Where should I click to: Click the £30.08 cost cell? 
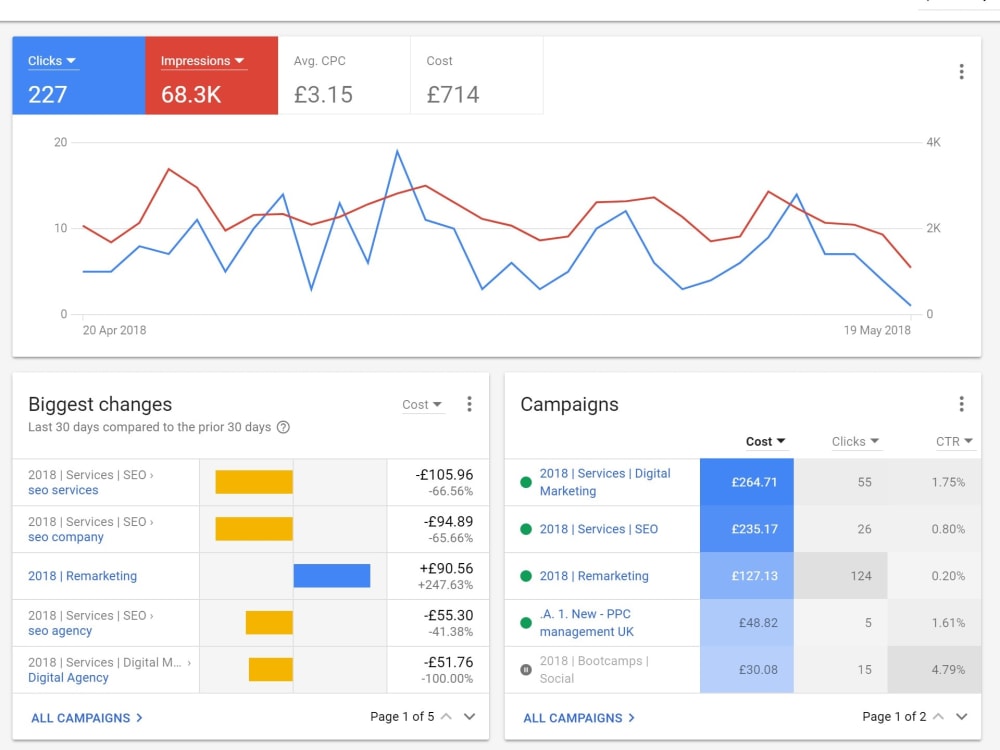[747, 670]
